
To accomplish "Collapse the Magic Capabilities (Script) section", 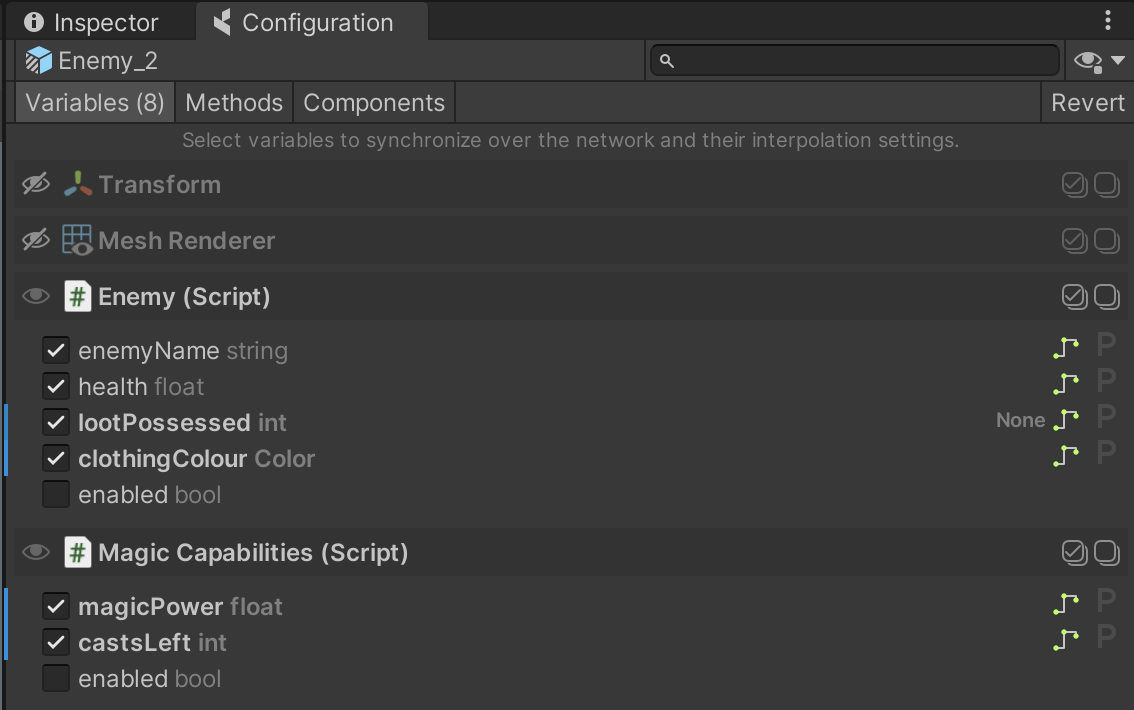I will [x=252, y=553].
